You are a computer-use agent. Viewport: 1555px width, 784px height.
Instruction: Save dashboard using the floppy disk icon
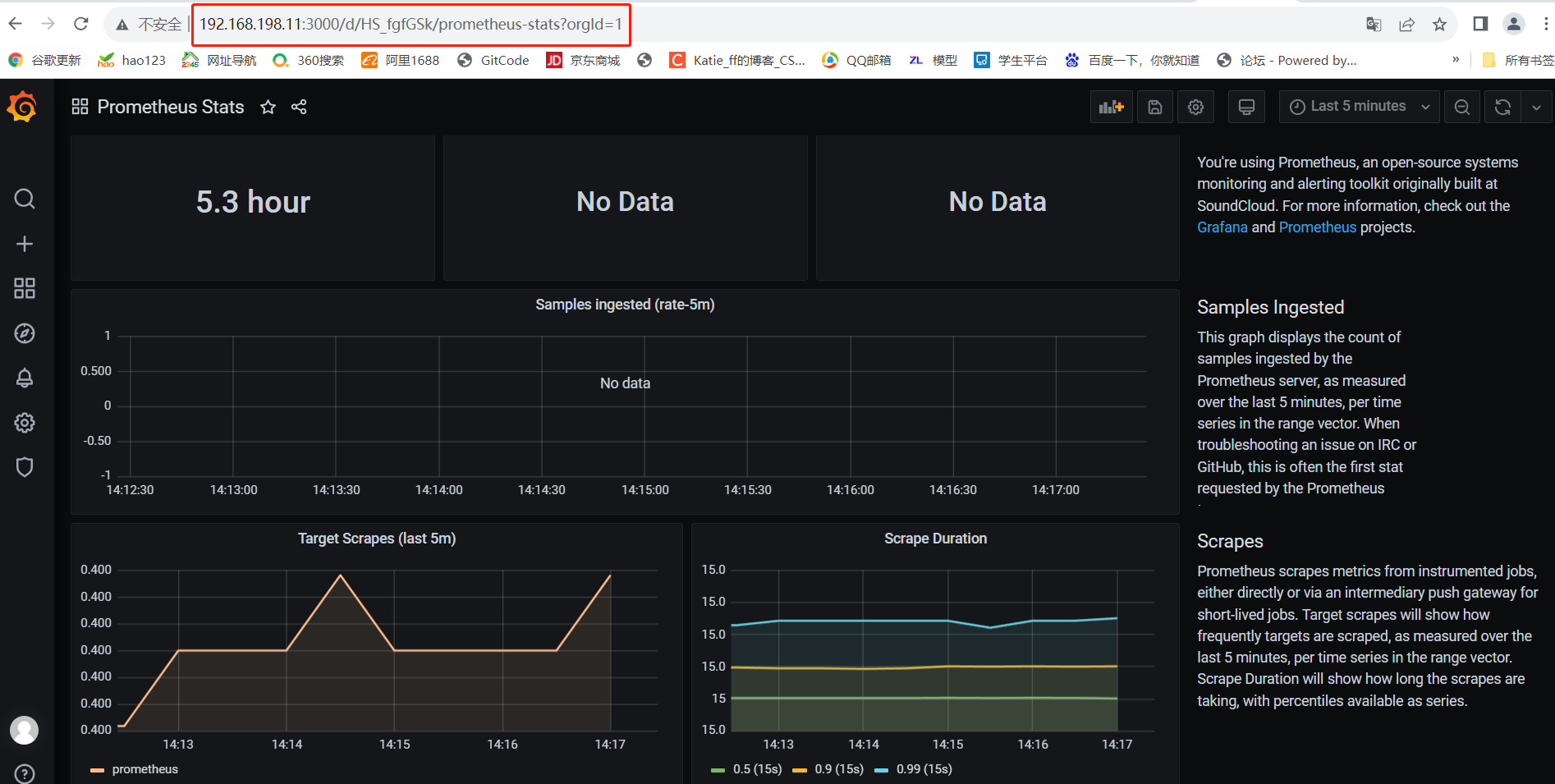[x=1155, y=107]
